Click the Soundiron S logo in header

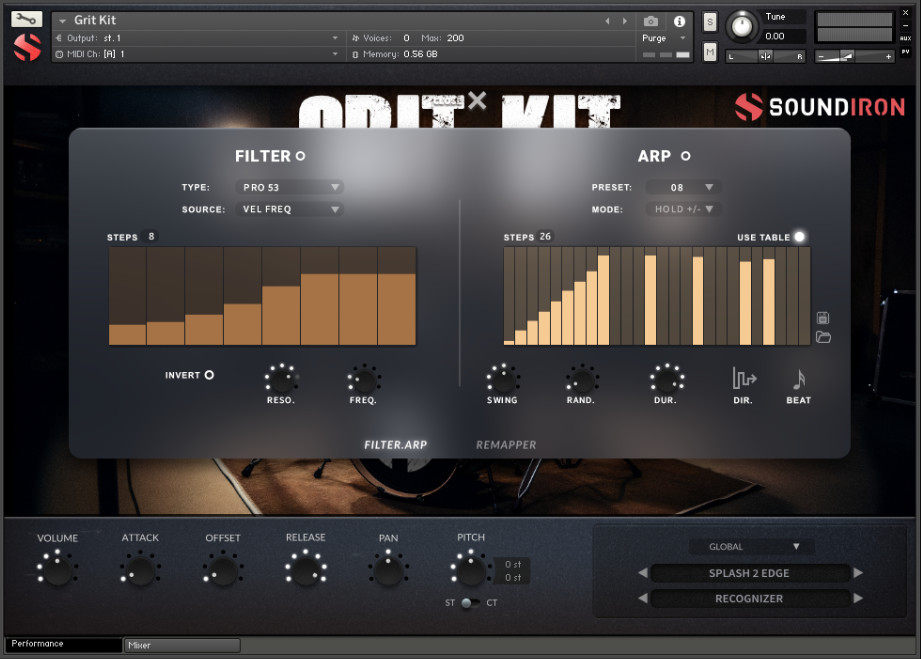tap(27, 47)
